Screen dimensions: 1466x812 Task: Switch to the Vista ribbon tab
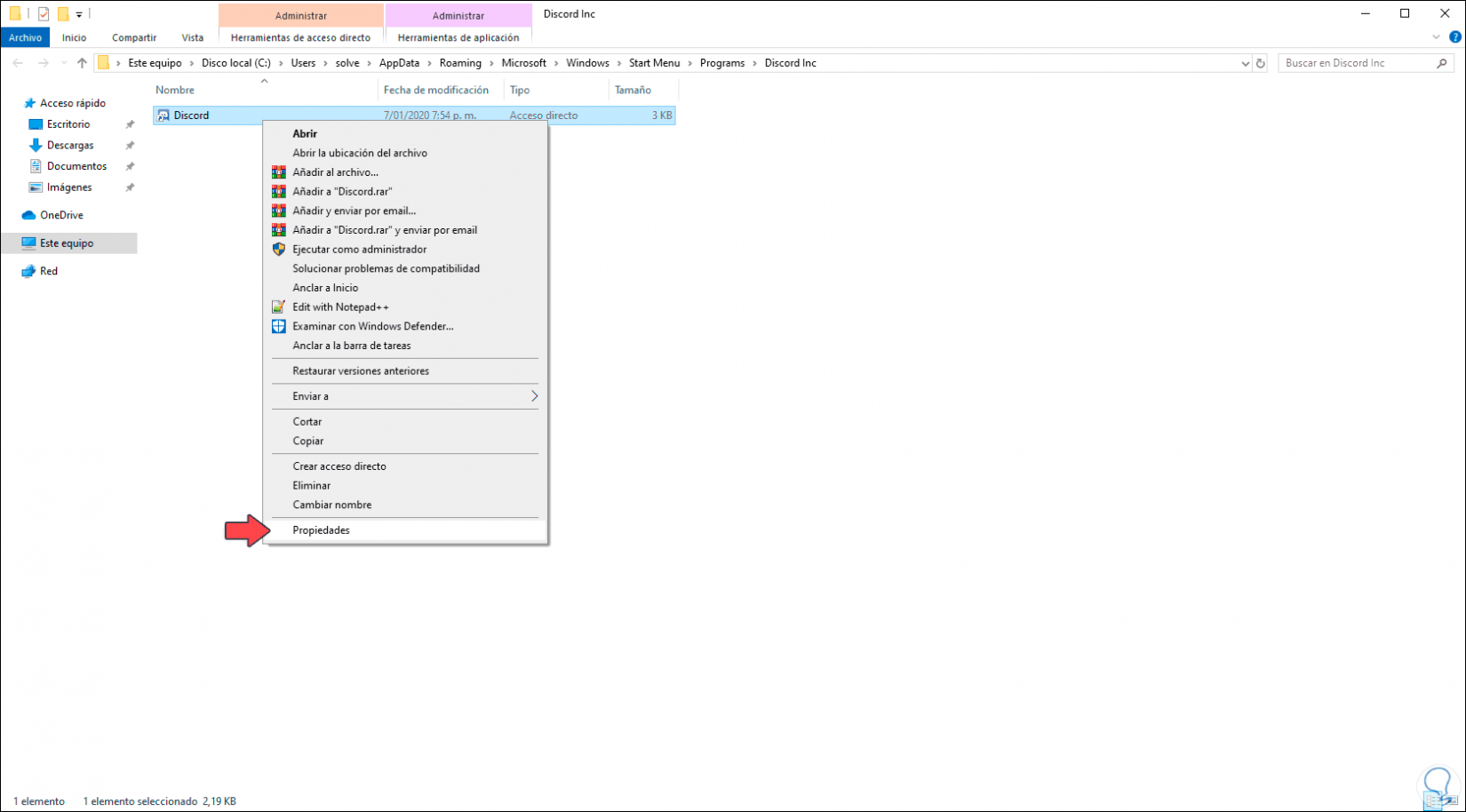[193, 37]
